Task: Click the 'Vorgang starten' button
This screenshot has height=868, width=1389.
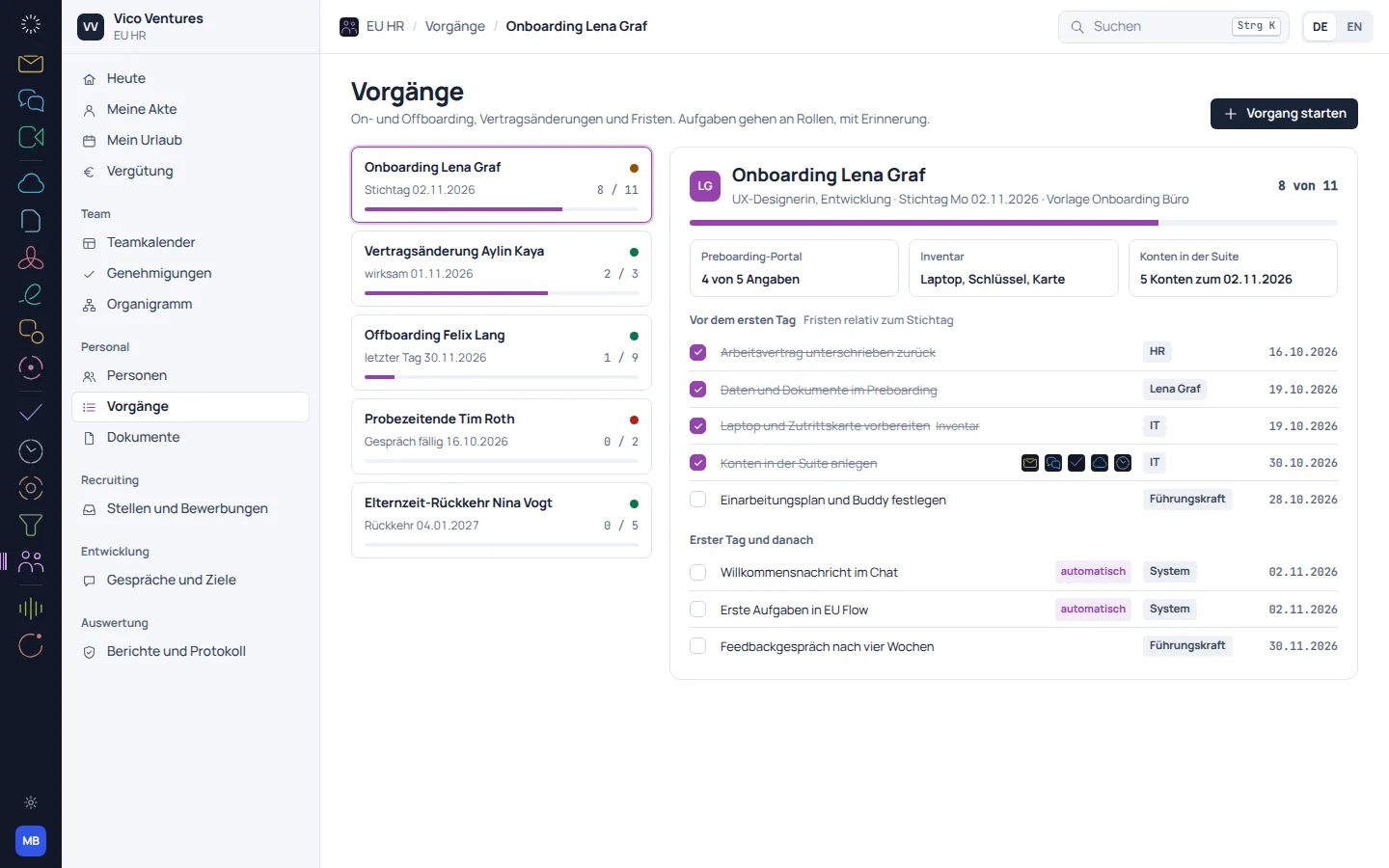Action: [1284, 114]
